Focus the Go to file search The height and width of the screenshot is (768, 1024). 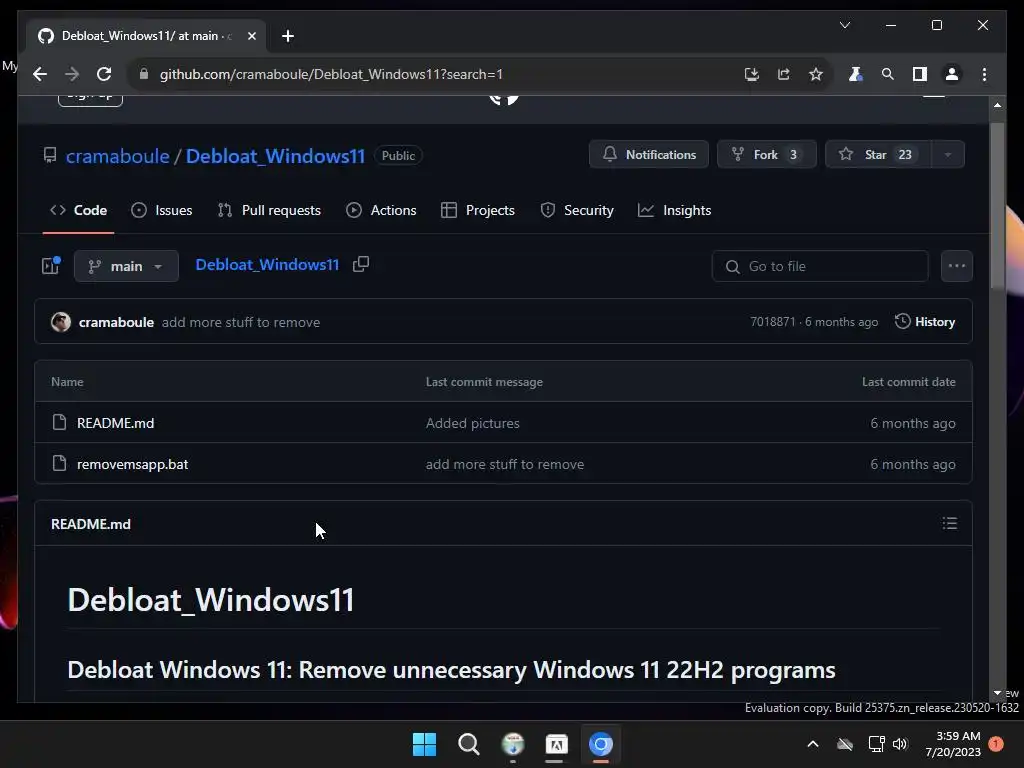(x=820, y=266)
